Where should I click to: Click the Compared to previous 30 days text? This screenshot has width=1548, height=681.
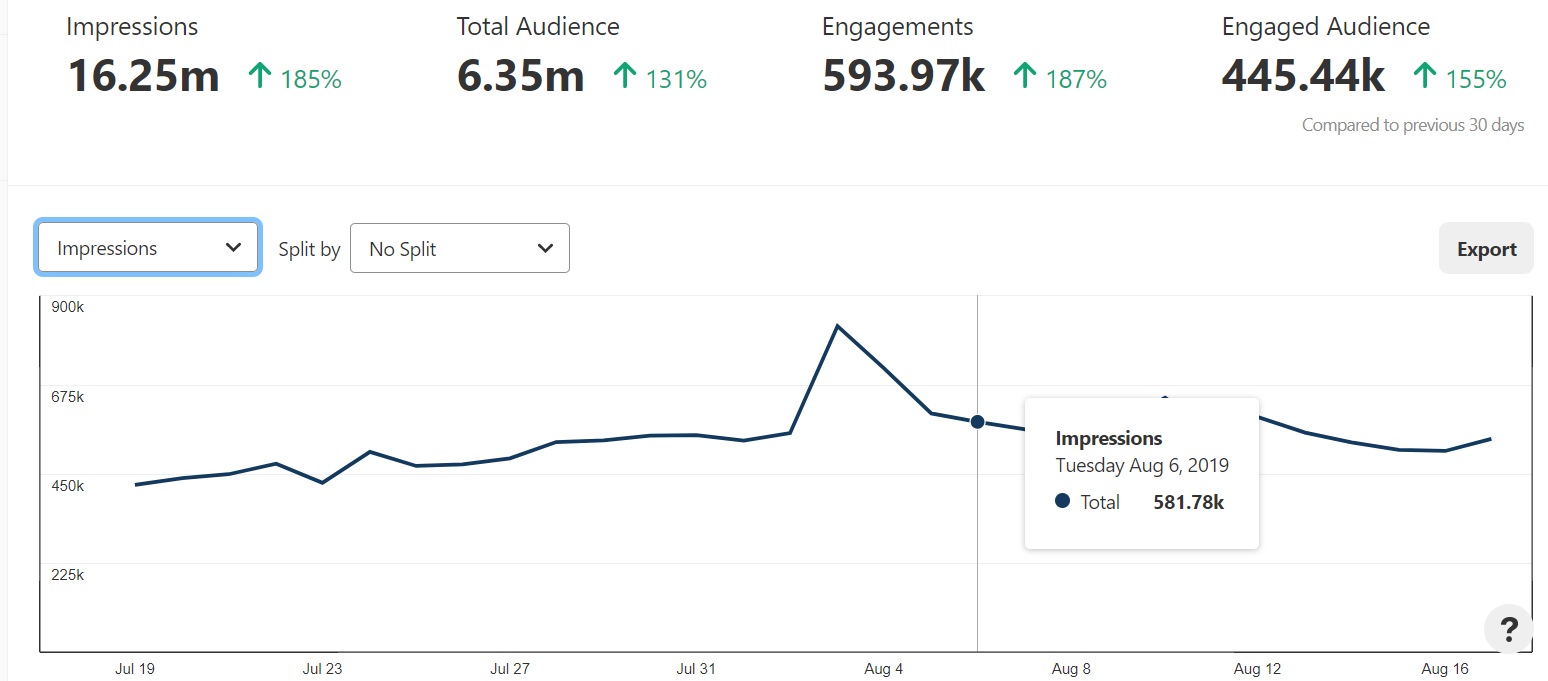point(1412,124)
